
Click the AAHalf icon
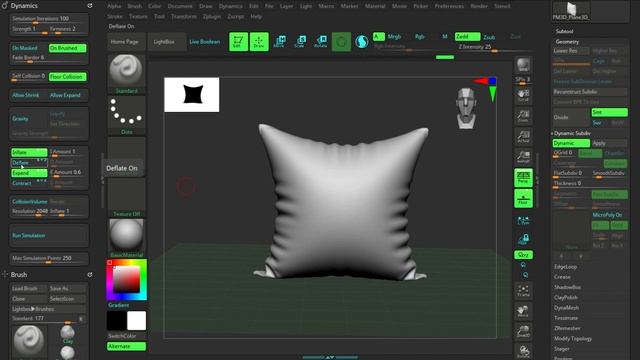pos(523,157)
